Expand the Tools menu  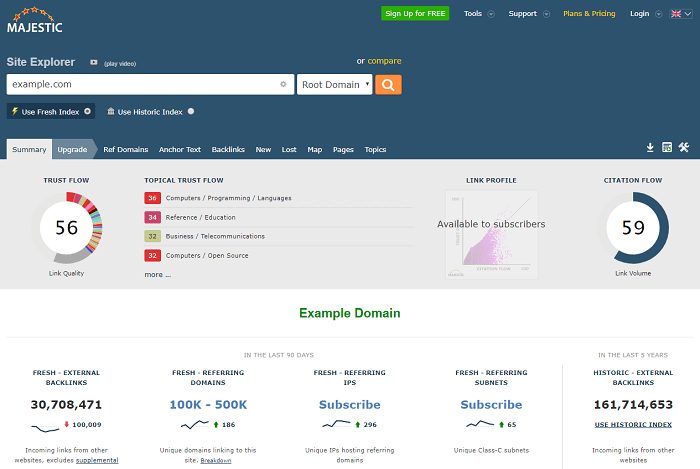tap(478, 14)
